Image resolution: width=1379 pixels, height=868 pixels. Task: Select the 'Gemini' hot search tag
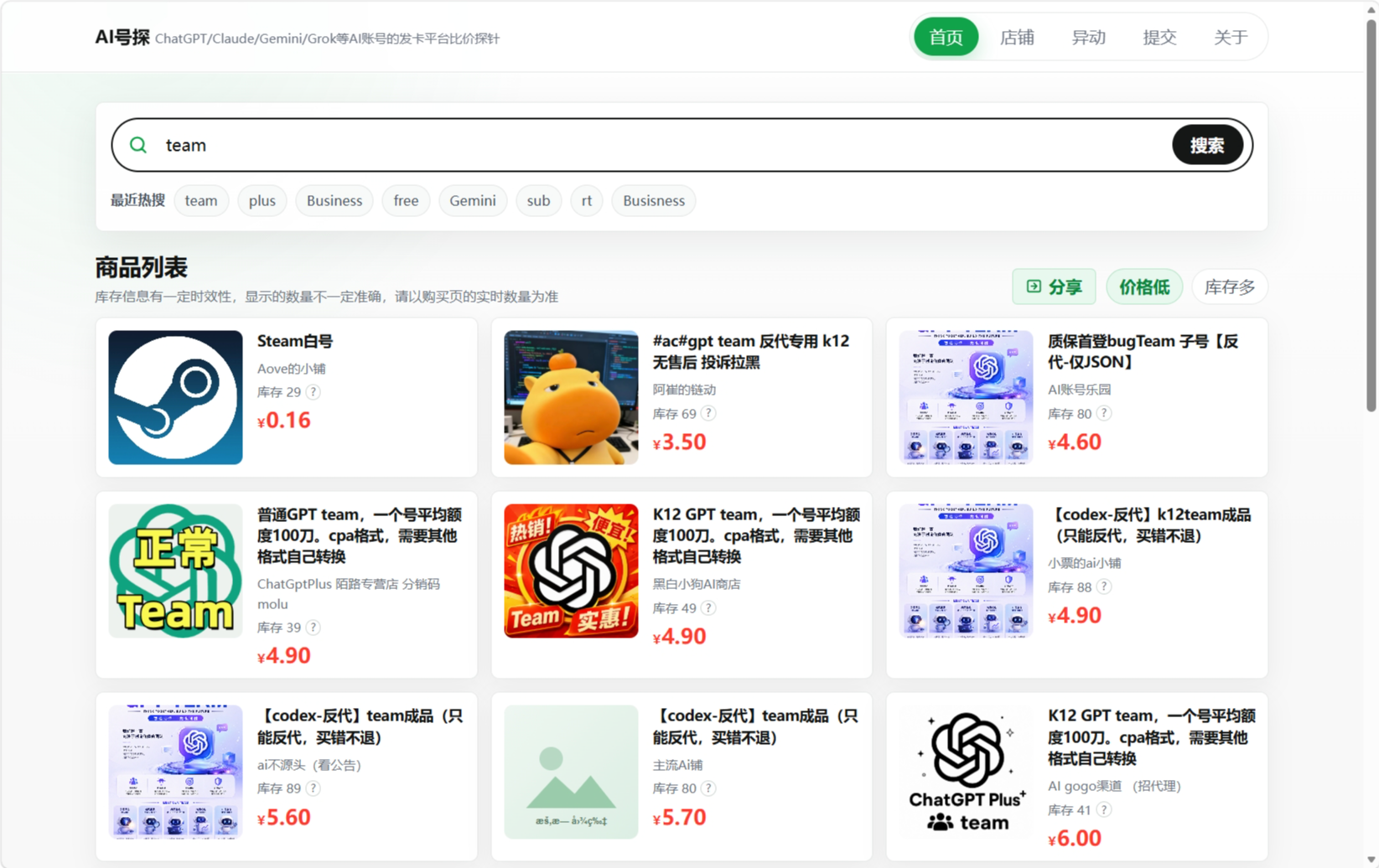tap(473, 200)
